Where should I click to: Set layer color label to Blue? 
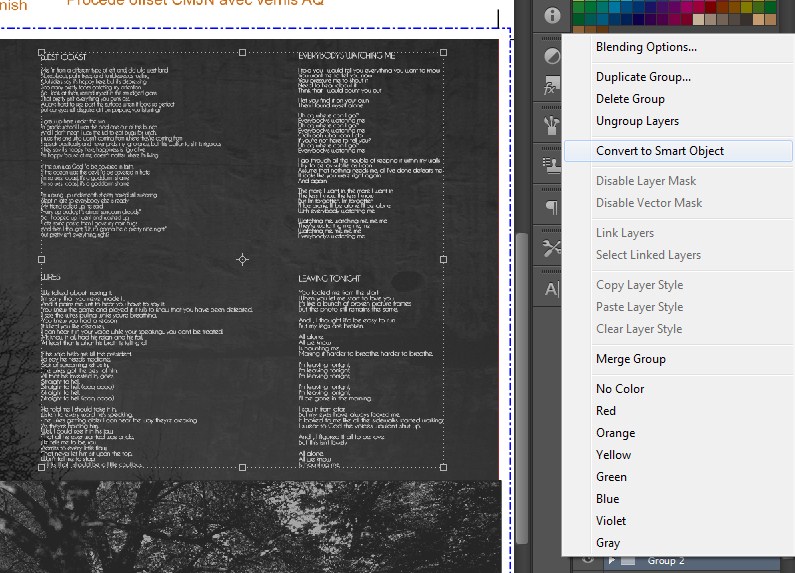[x=607, y=498]
